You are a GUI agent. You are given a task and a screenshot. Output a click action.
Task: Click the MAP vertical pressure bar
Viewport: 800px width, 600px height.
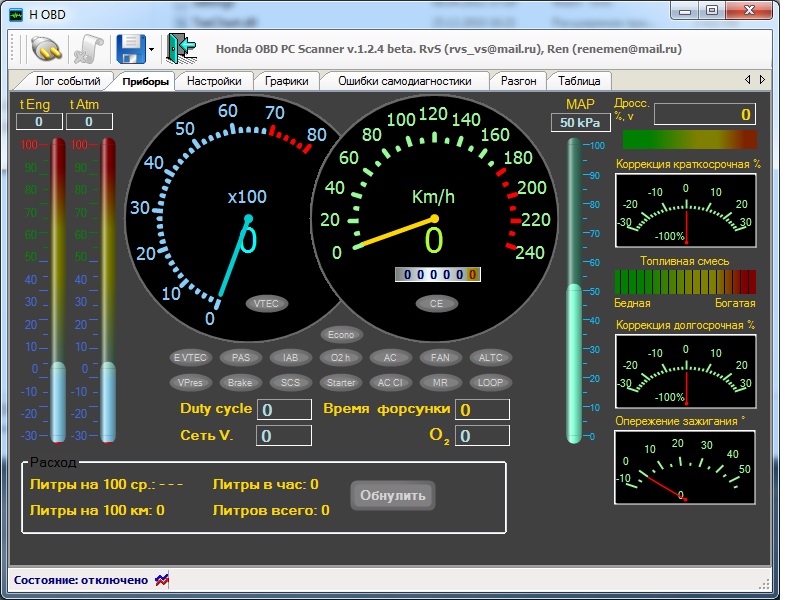tap(574, 291)
